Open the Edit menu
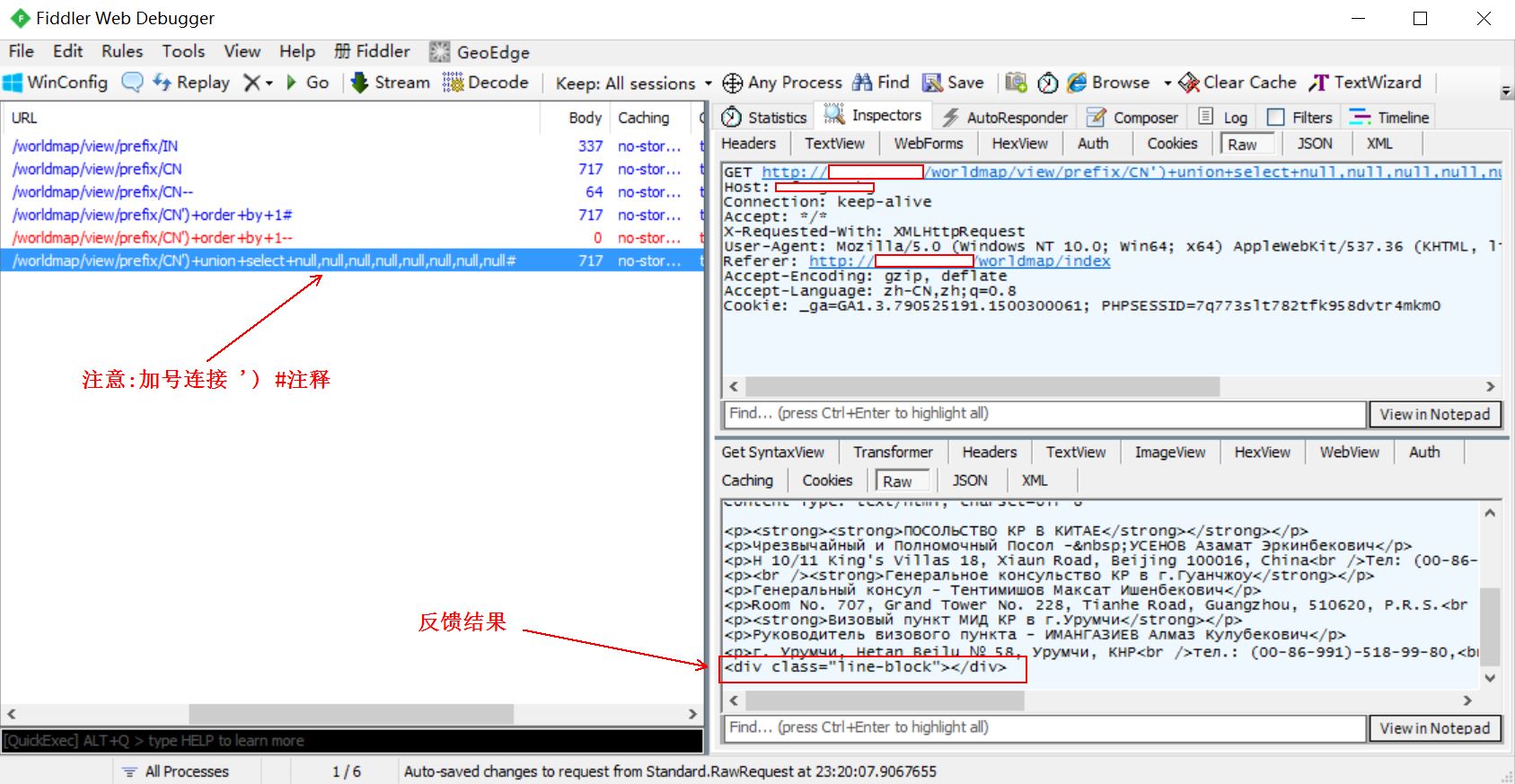The image size is (1515, 784). tap(67, 51)
